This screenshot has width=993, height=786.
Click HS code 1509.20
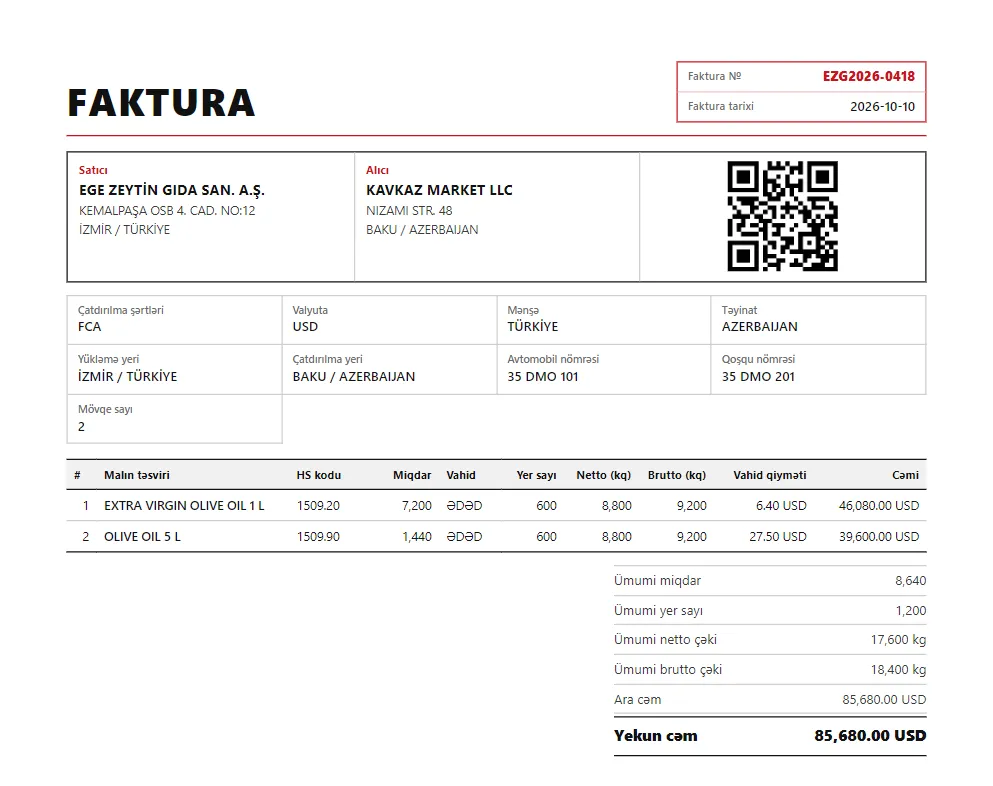pos(318,505)
